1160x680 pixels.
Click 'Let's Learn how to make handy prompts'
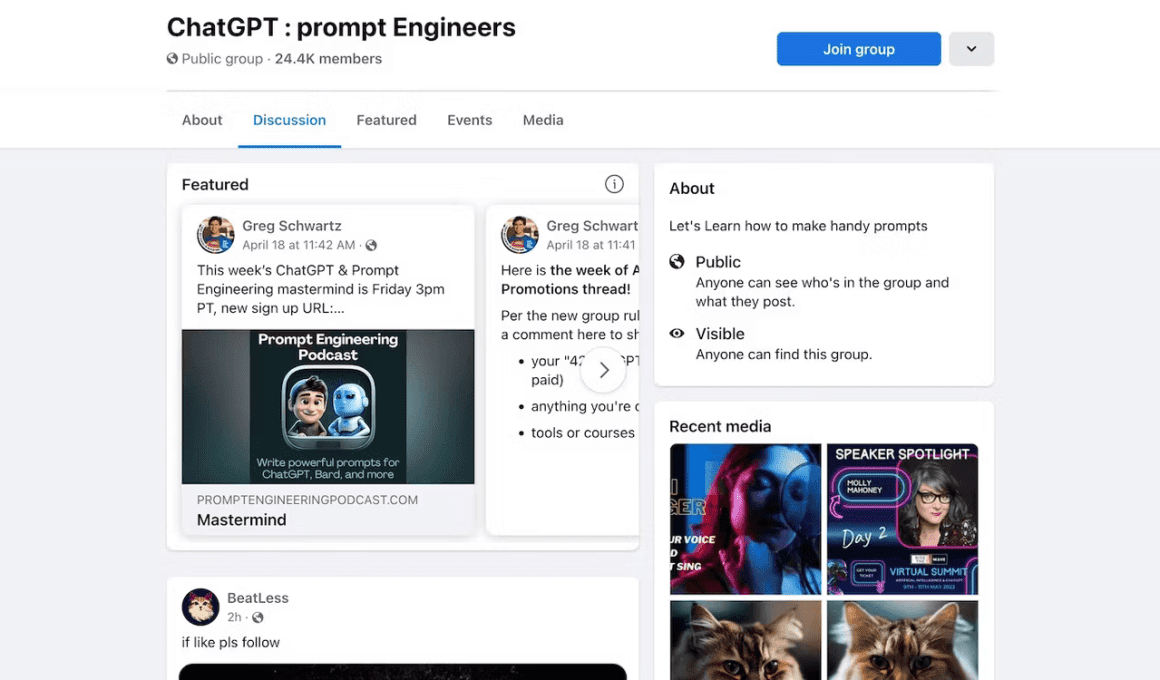coord(798,226)
